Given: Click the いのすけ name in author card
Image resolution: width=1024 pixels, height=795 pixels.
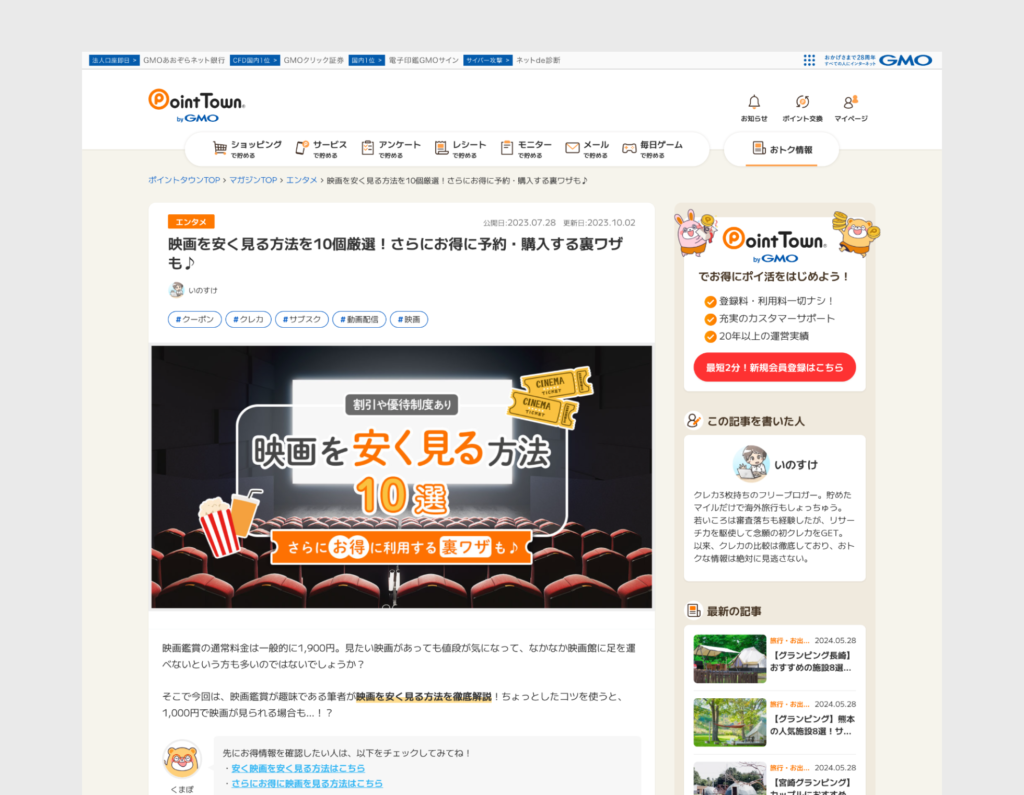Looking at the screenshot, I should (795, 464).
